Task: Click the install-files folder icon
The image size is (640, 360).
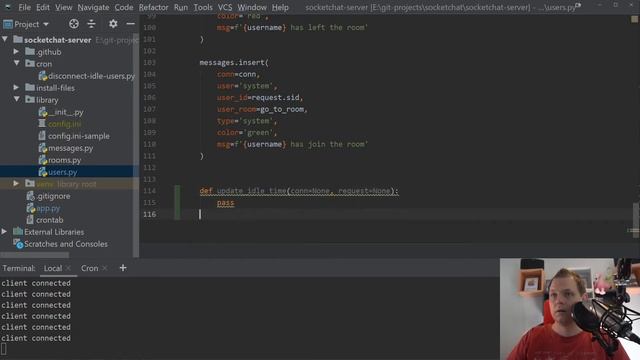Action: (30, 87)
